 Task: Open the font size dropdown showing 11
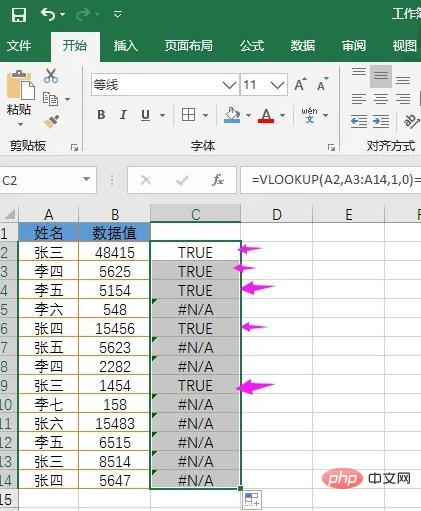[x=277, y=85]
